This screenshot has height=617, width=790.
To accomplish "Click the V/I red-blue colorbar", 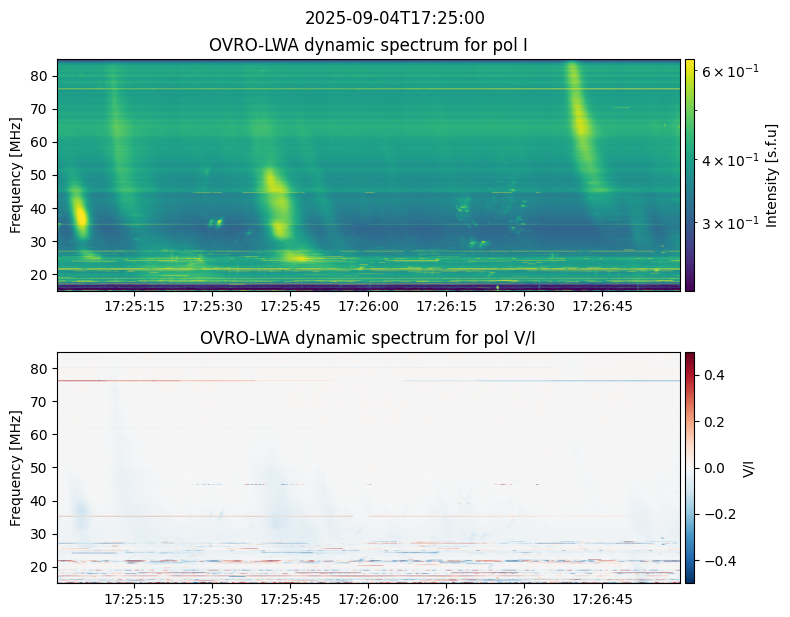I will click(x=689, y=467).
